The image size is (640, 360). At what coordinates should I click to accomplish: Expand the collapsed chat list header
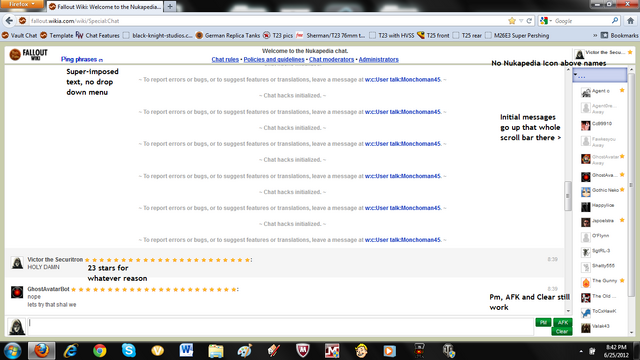tap(600, 76)
